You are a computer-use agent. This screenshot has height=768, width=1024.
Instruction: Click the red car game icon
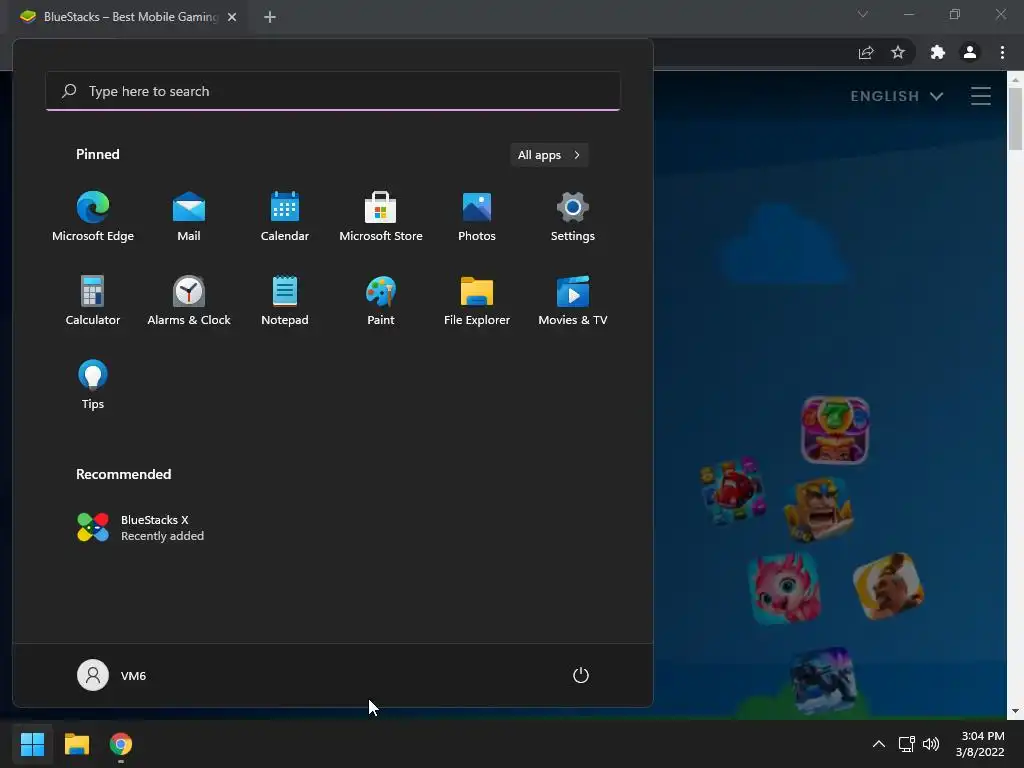point(732,491)
